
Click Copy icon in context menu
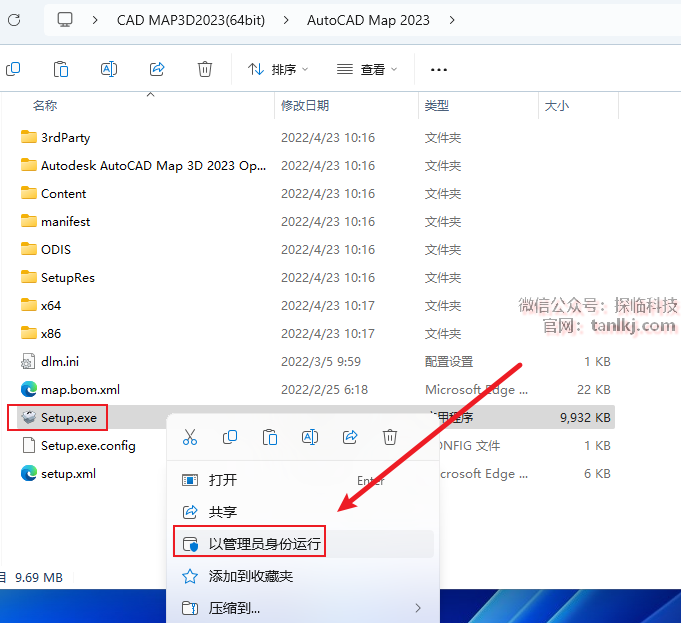[x=230, y=437]
